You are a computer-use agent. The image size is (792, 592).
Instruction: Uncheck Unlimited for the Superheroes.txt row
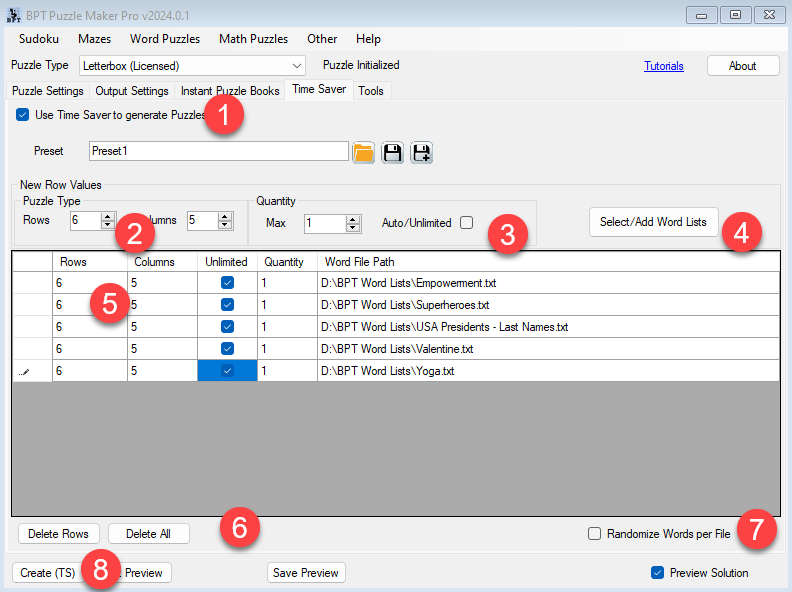coord(227,305)
